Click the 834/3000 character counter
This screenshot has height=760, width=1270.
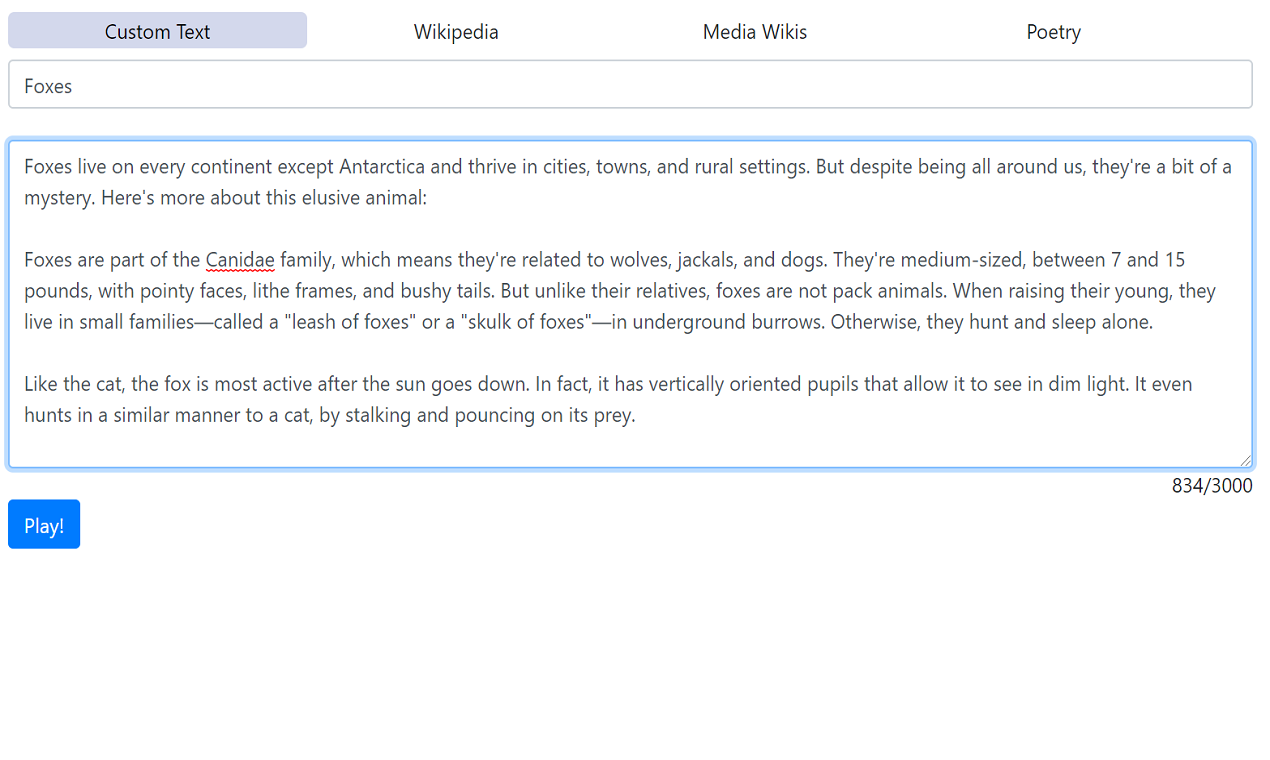(x=1212, y=485)
